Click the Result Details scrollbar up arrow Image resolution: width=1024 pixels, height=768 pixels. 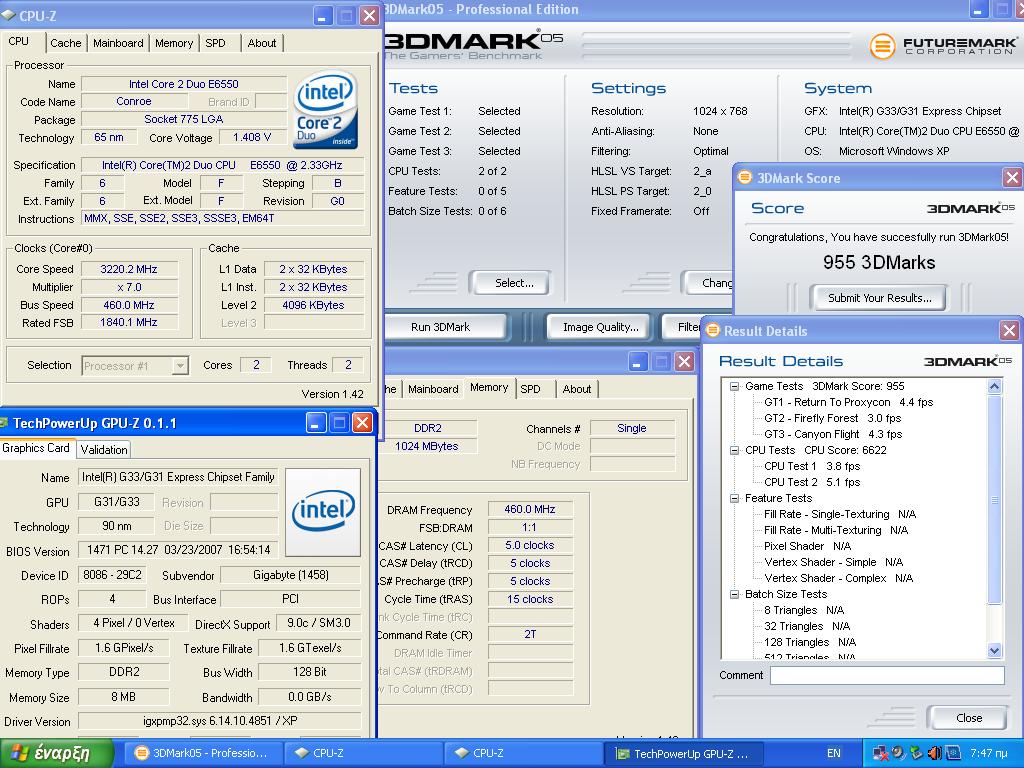point(994,386)
